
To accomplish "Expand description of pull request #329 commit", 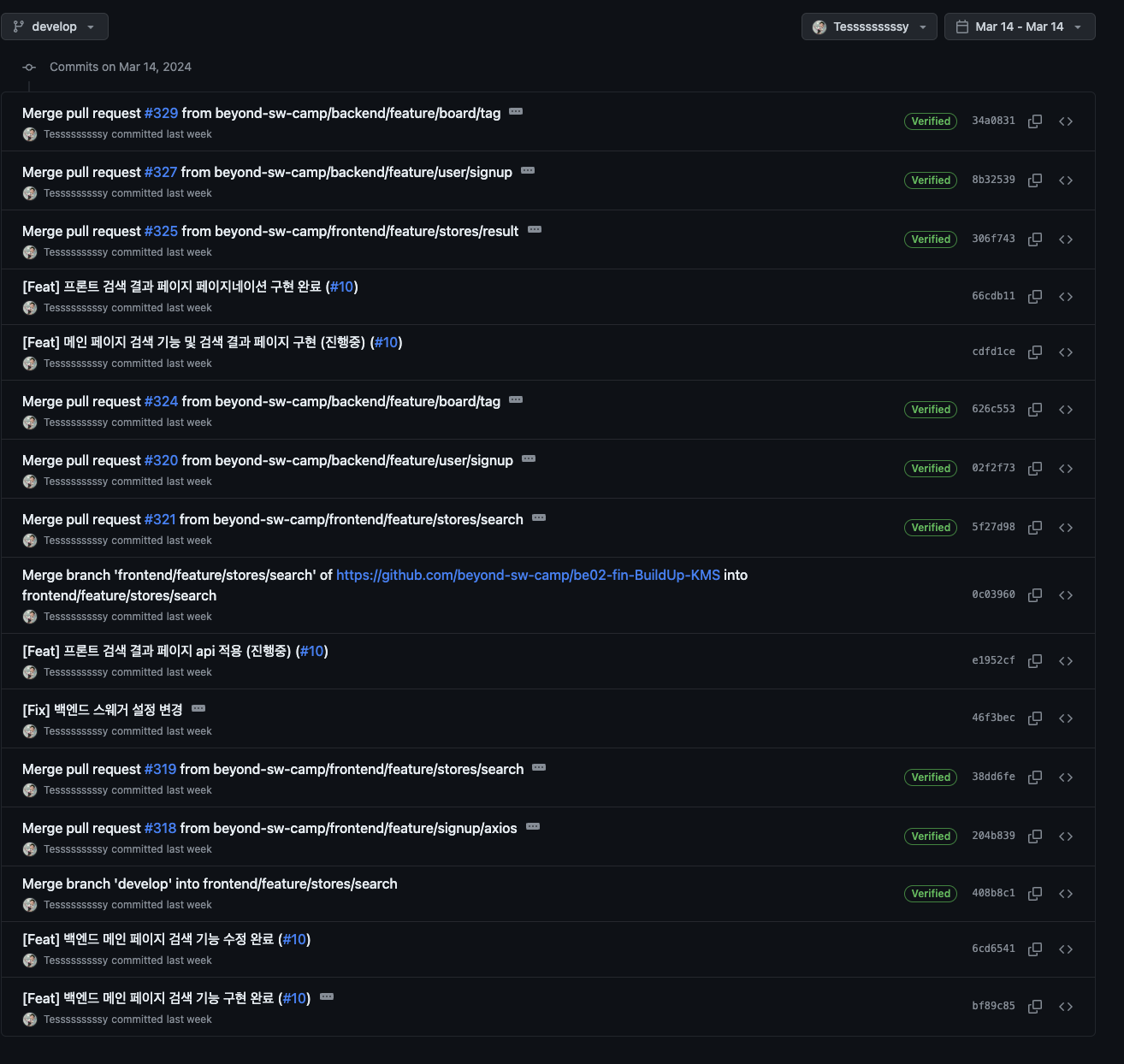I will pos(516,112).
